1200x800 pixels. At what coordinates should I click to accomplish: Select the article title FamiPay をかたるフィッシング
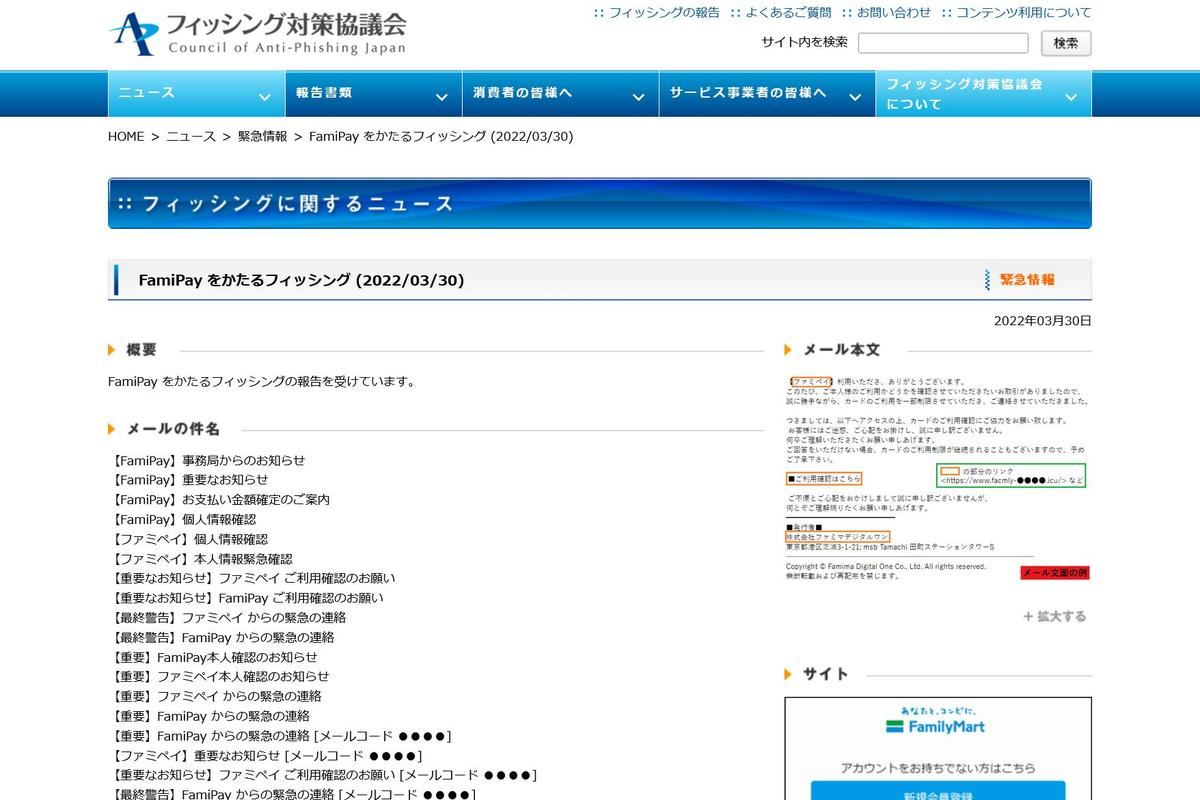[x=301, y=280]
